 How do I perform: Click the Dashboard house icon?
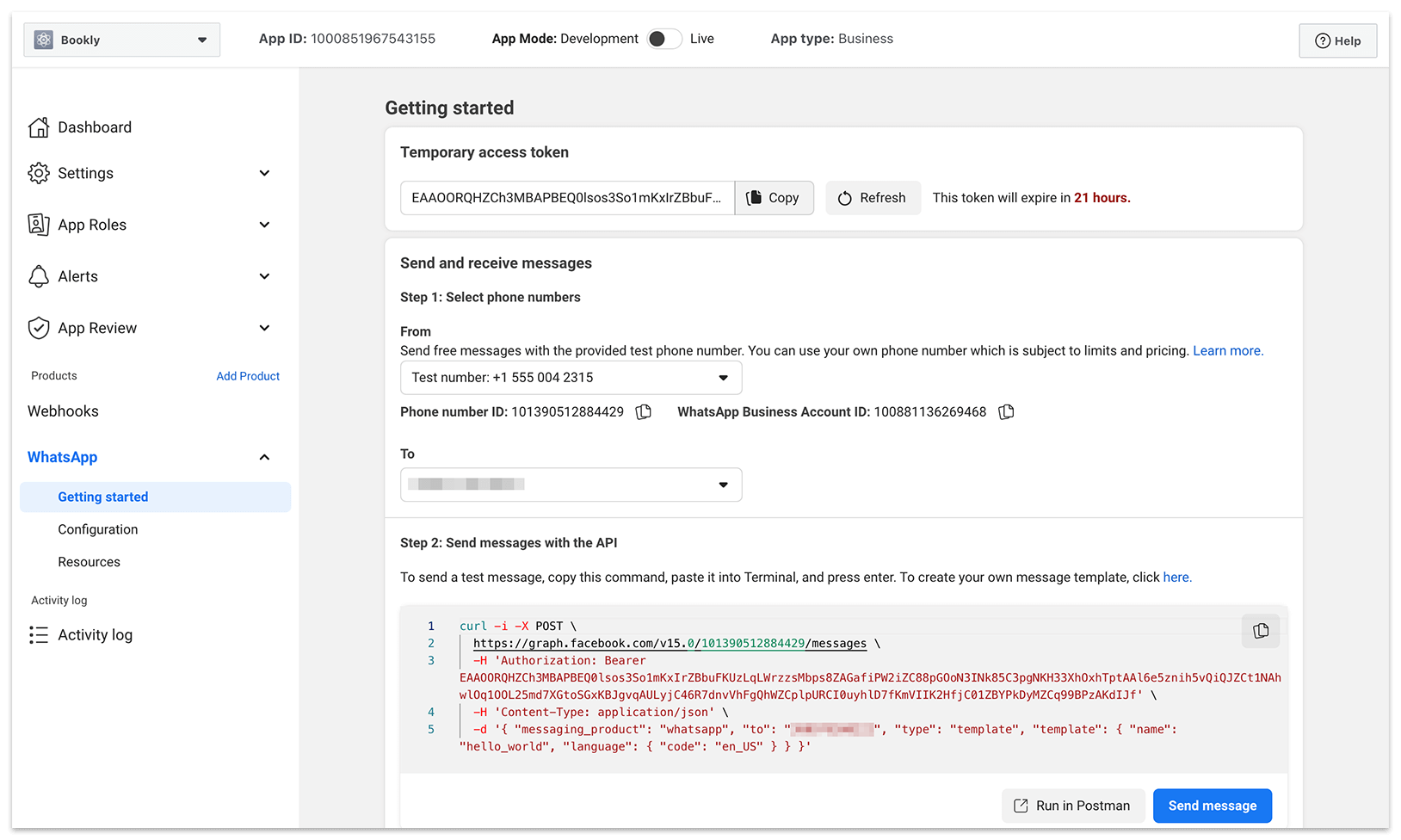point(39,127)
